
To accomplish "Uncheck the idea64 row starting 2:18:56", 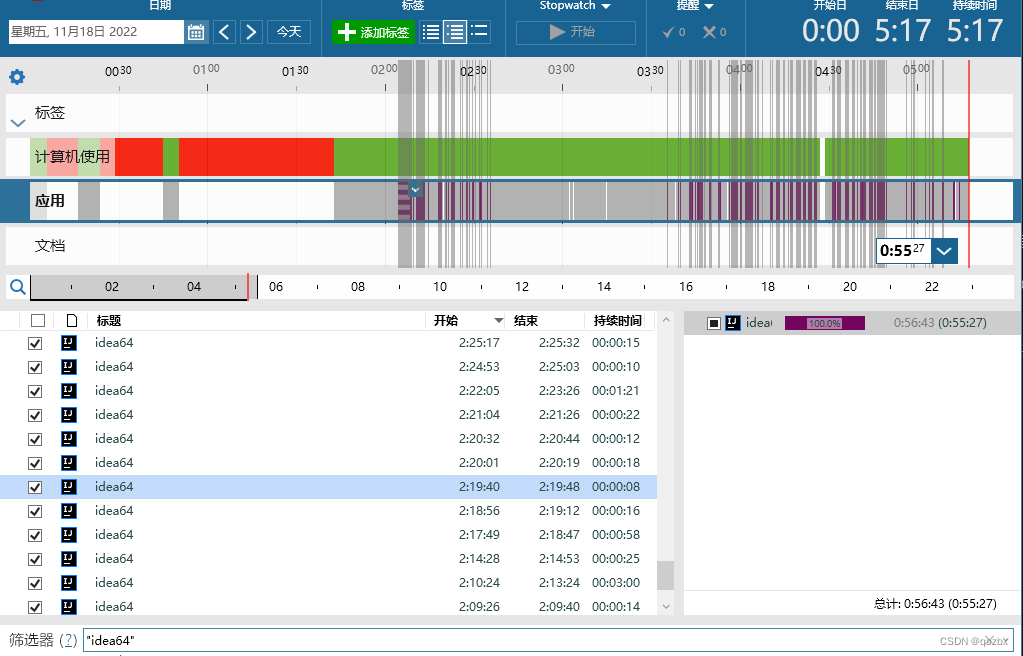I will pyautogui.click(x=35, y=511).
